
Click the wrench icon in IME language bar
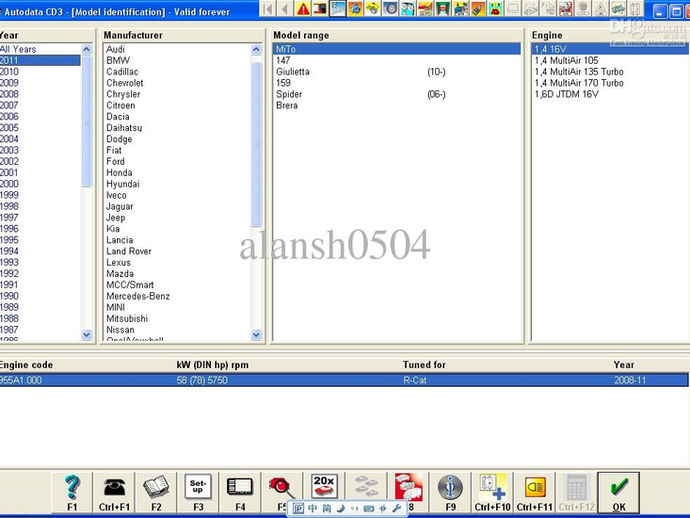tap(396, 508)
